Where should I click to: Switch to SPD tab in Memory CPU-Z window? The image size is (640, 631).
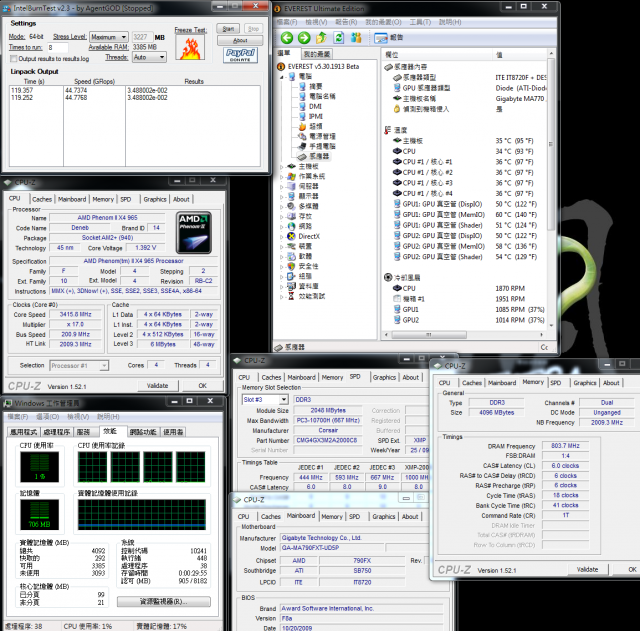pos(556,383)
